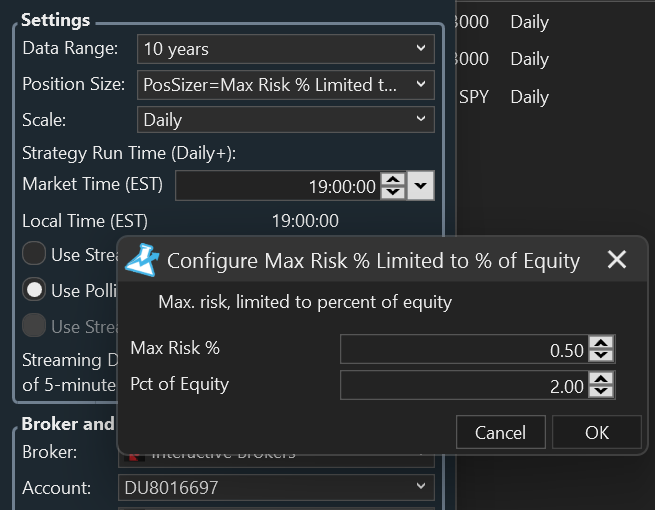Toggle the greyed-out Use Stream checkbox
The height and width of the screenshot is (510, 655).
point(34,326)
